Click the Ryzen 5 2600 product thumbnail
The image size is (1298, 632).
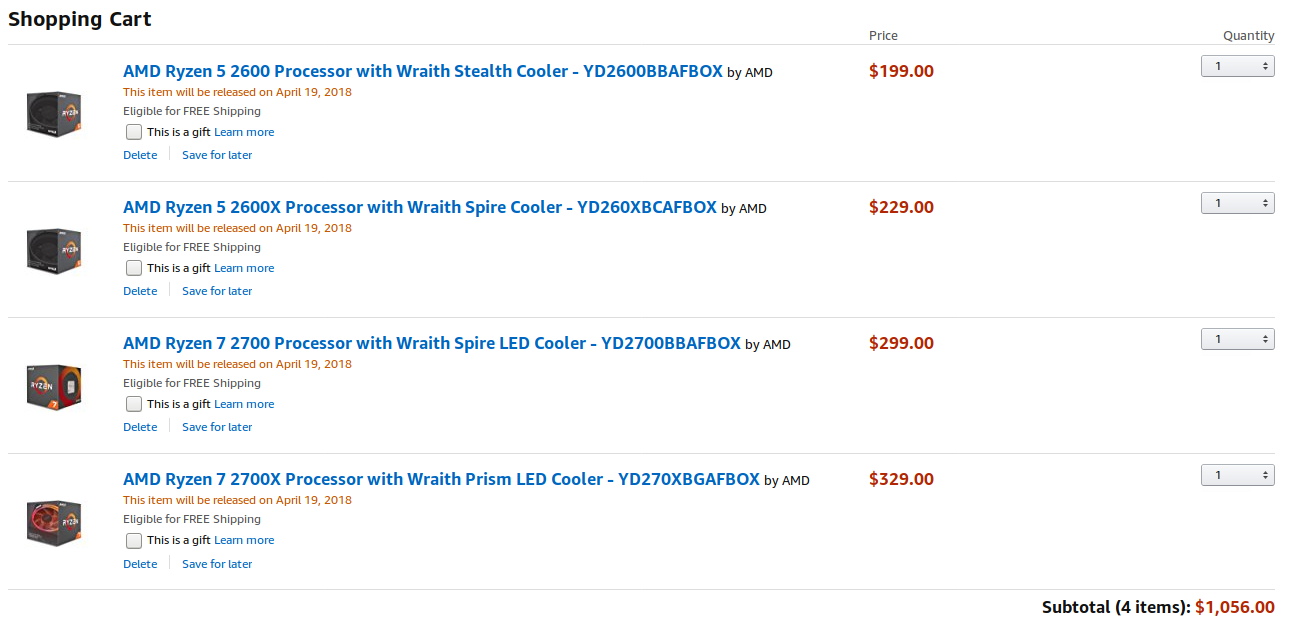click(54, 113)
